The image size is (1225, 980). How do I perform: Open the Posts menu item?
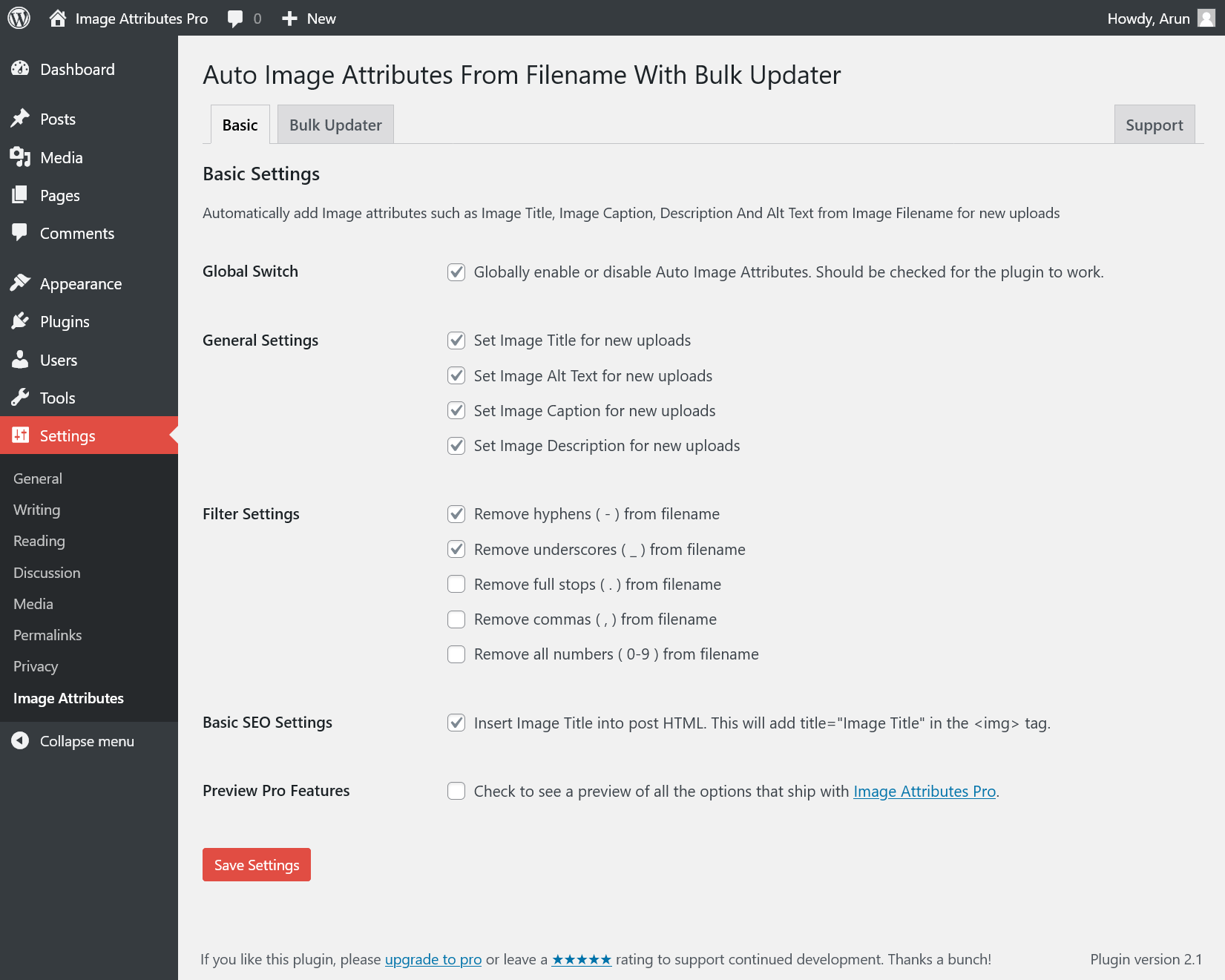point(58,119)
